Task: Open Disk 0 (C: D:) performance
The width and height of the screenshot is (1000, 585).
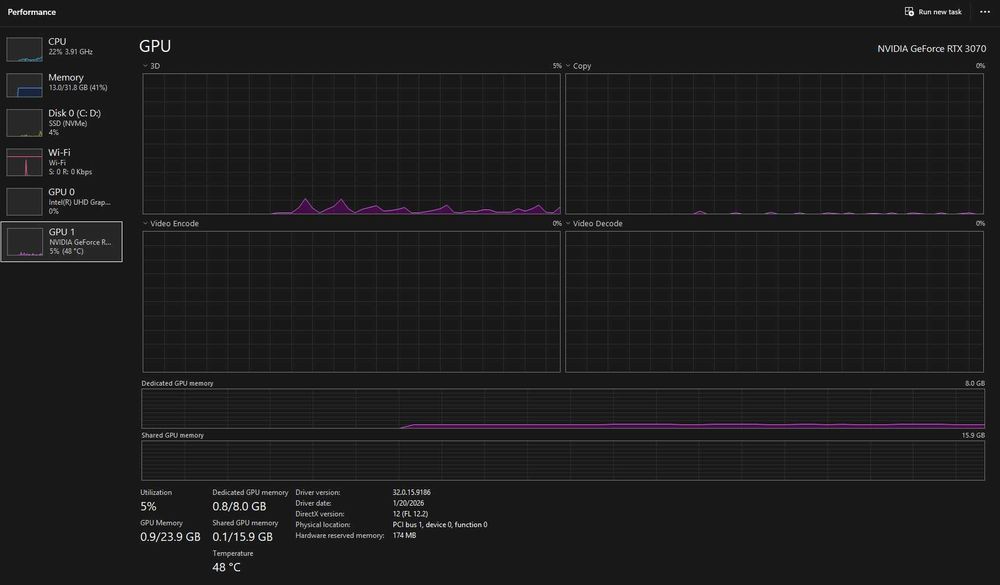Action: (61, 122)
